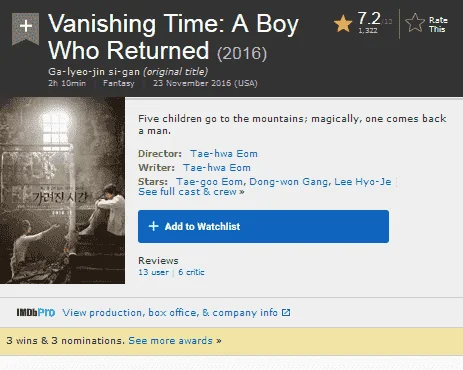See more awards link
Viewport: 463px width, 370px height.
(x=175, y=341)
